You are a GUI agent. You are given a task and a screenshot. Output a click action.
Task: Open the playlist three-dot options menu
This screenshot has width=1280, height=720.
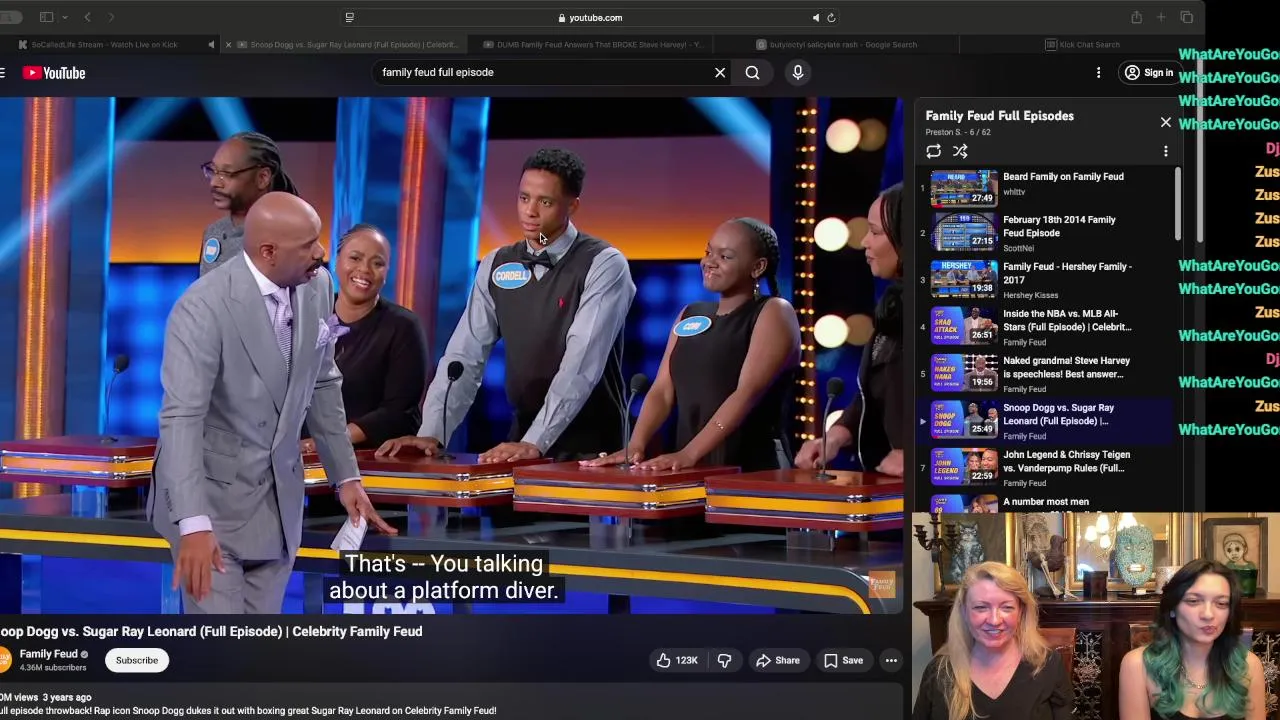[x=1165, y=151]
